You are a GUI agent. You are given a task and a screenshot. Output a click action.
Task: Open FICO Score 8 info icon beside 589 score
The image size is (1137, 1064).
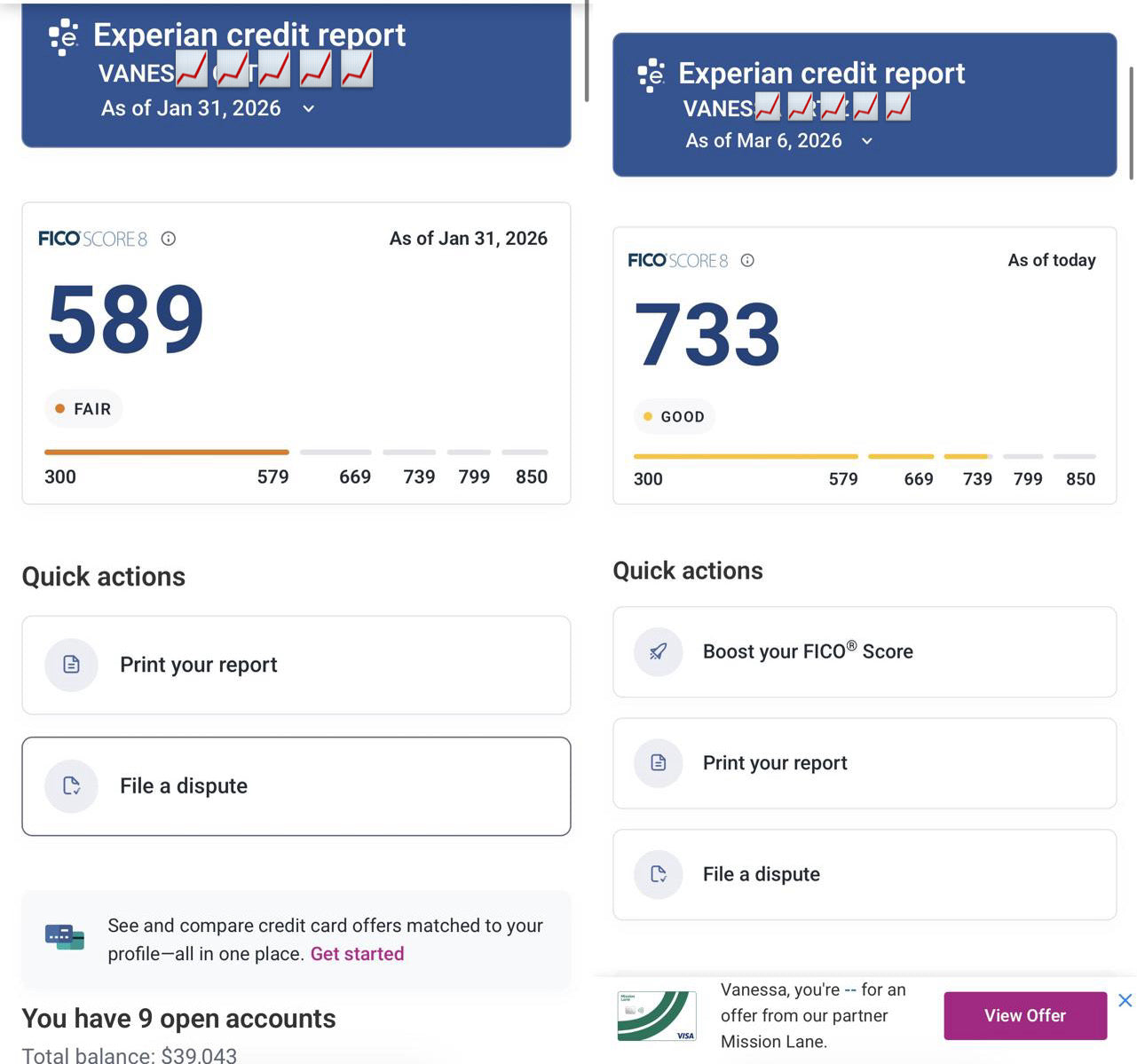tap(168, 239)
